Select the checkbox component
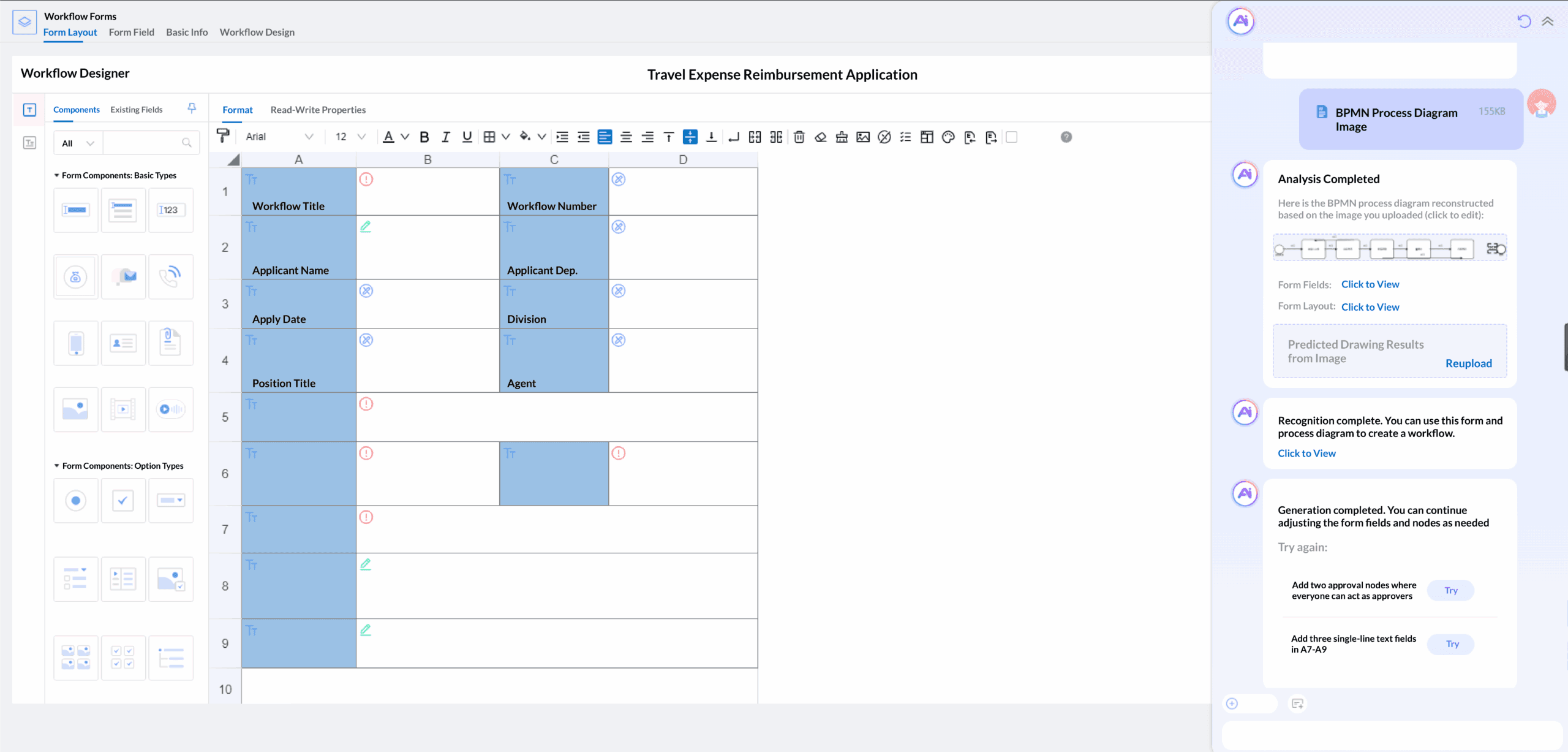The width and height of the screenshot is (1568, 752). [123, 501]
